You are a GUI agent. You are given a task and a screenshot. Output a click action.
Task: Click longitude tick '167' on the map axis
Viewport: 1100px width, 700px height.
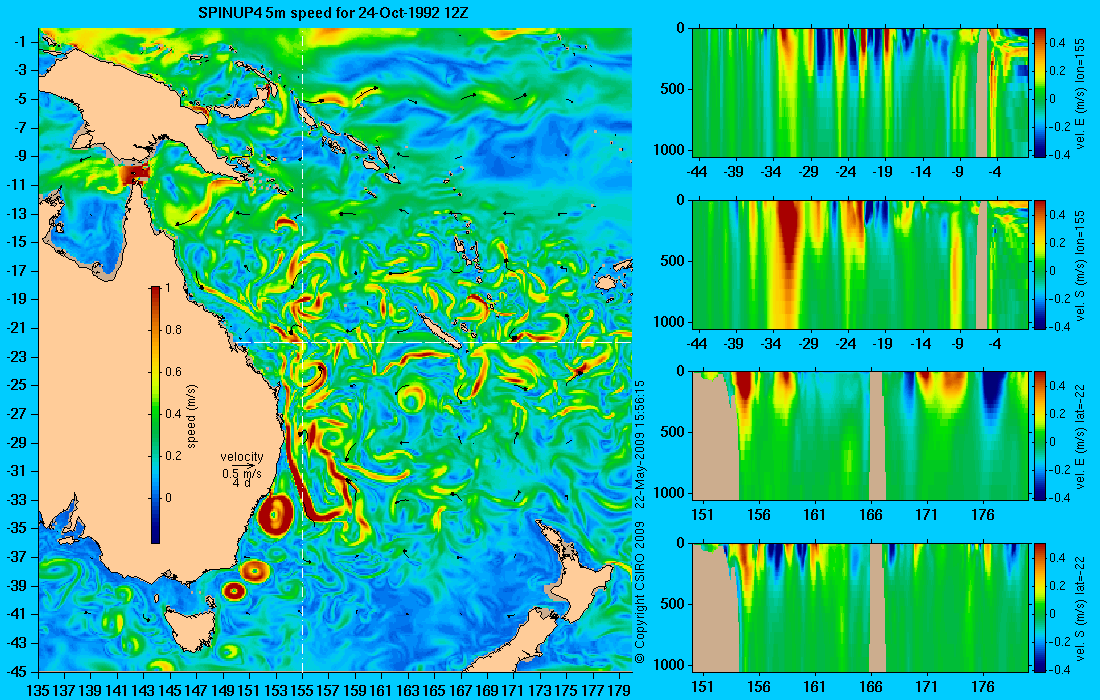460,690
